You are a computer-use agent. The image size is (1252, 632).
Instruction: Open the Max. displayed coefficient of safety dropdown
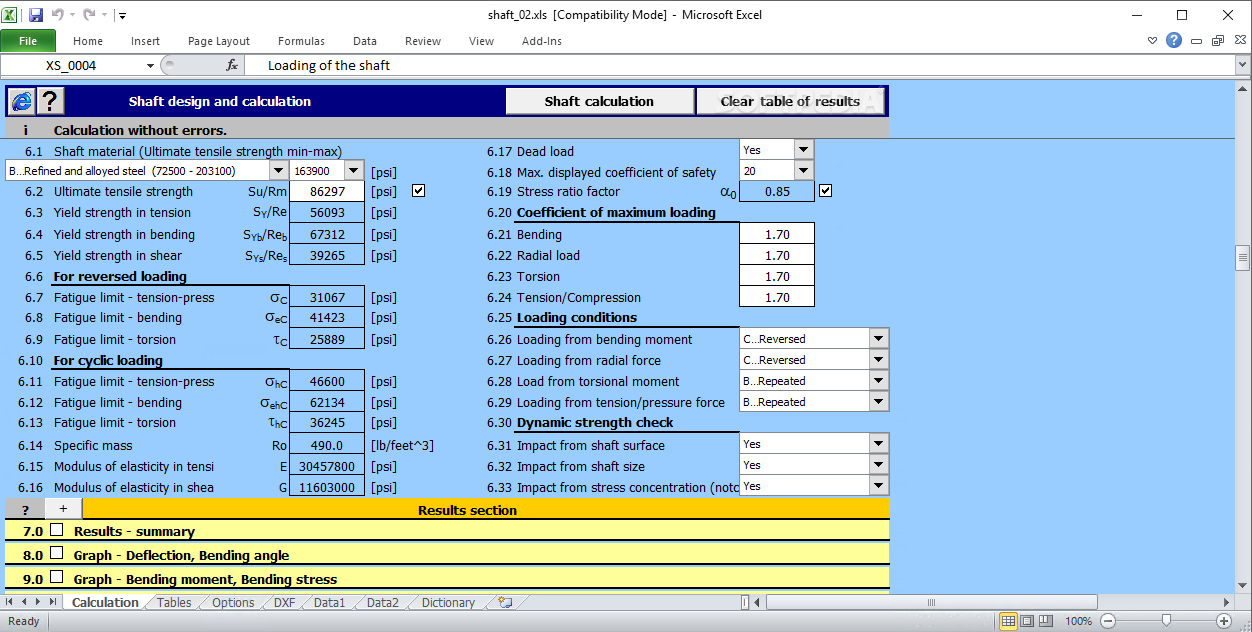click(x=804, y=171)
